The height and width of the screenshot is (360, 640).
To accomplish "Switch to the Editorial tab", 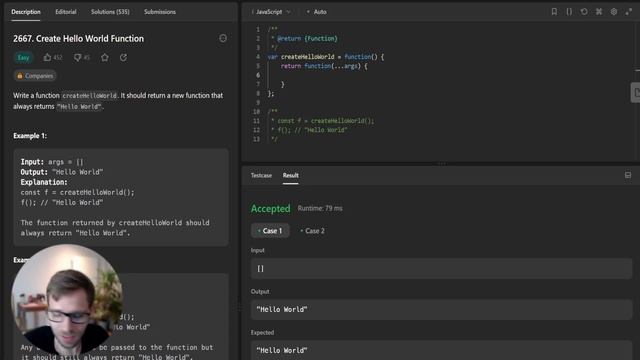I will point(66,12).
